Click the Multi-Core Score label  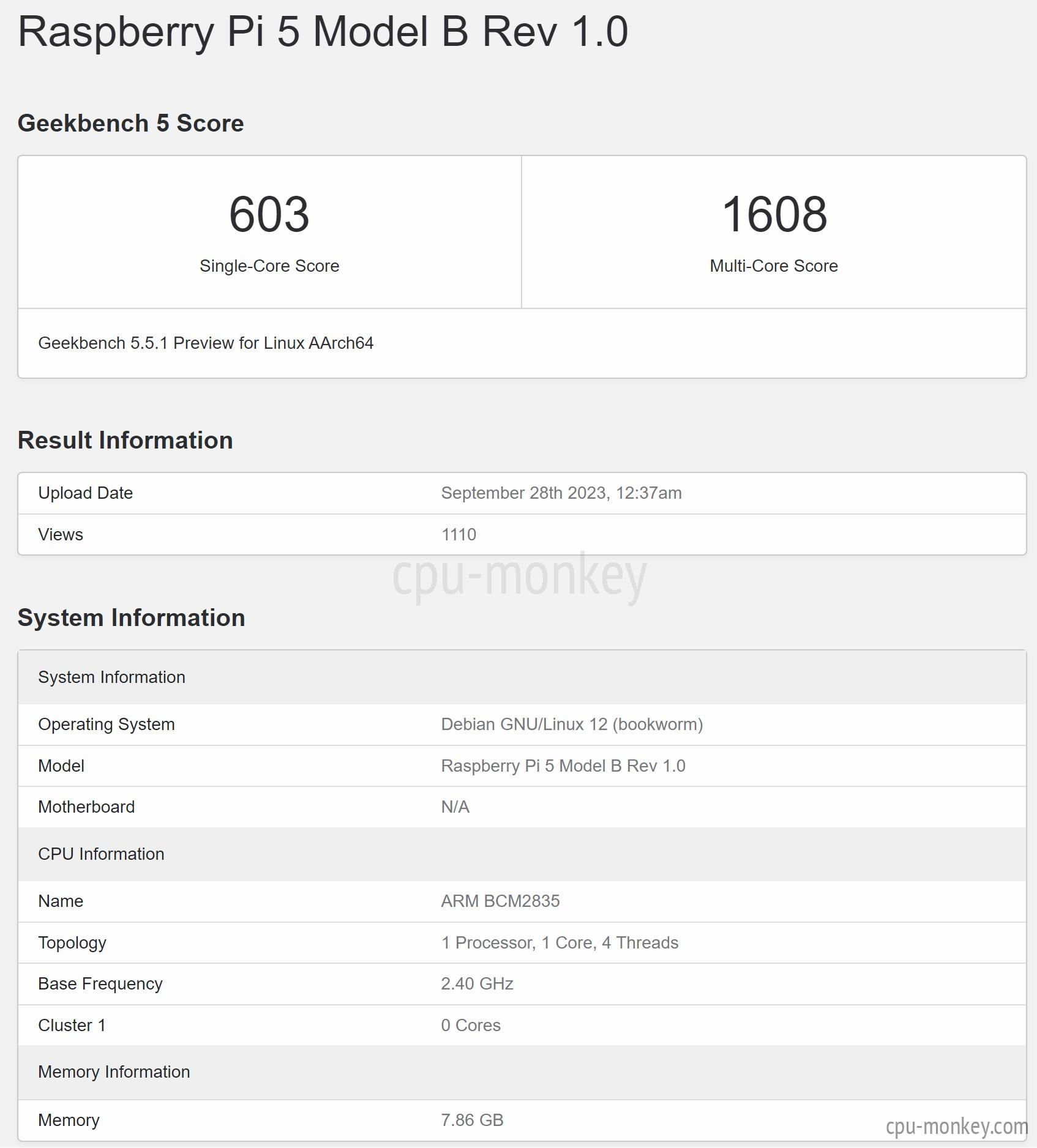click(x=774, y=266)
